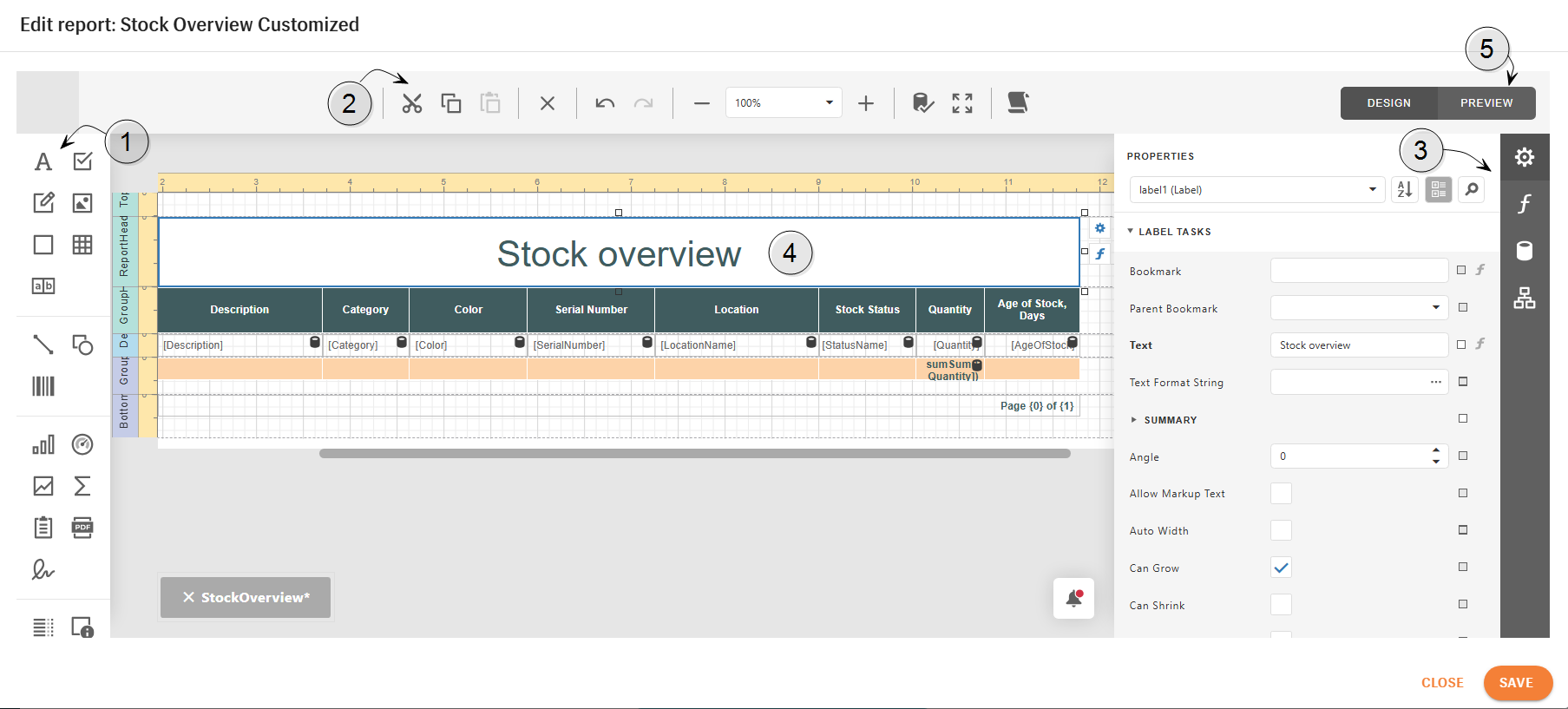Viewport: 1568px width, 709px height.
Task: Switch to the Preview tab
Action: point(1486,102)
